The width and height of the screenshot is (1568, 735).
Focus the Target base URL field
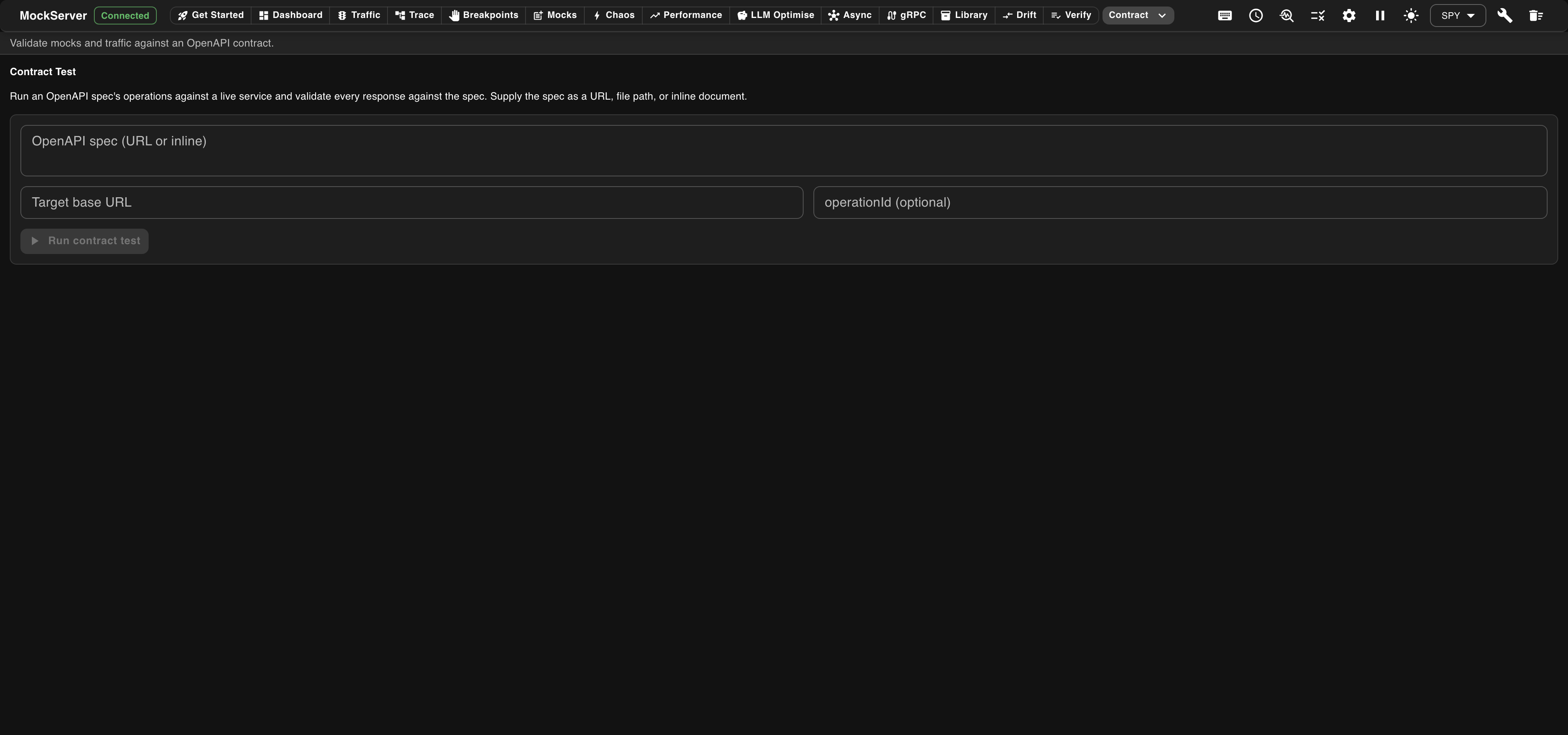click(x=412, y=203)
